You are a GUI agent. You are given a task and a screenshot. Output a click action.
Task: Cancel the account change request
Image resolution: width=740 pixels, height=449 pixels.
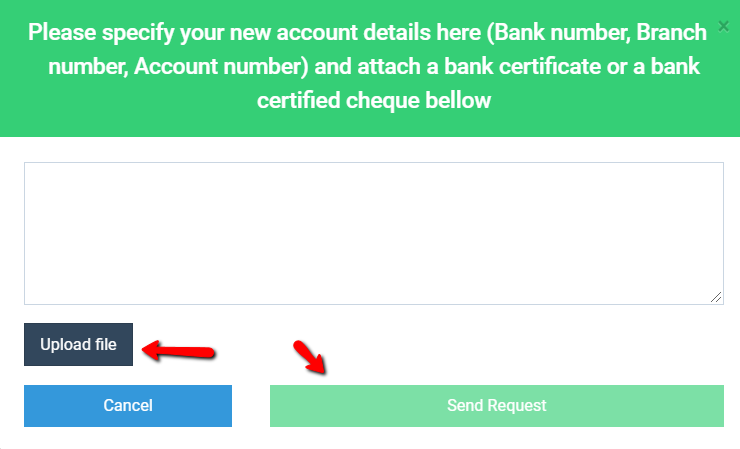tap(128, 406)
